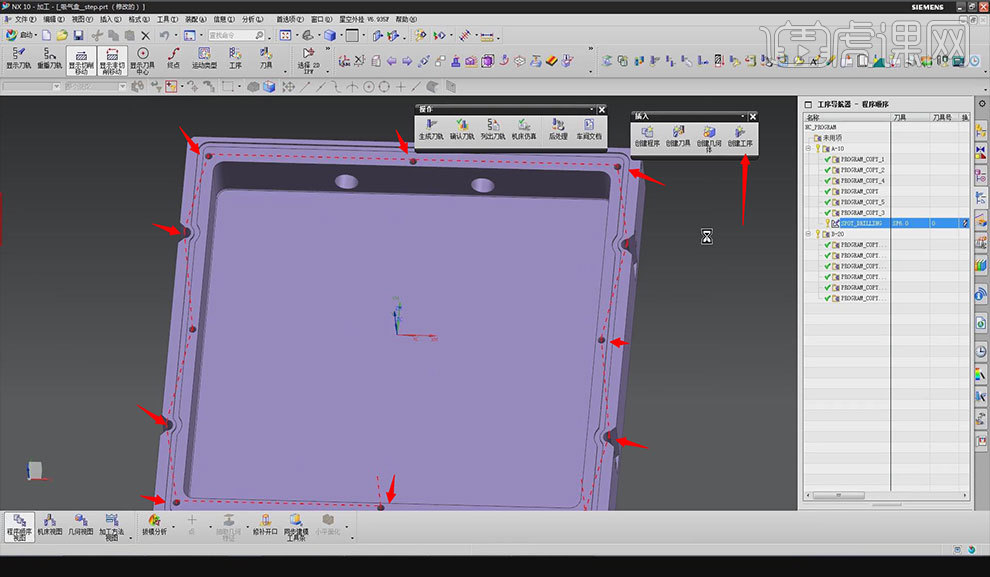The width and height of the screenshot is (990, 577).
Task: Close the 操作 floating toolbar
Action: [x=602, y=110]
